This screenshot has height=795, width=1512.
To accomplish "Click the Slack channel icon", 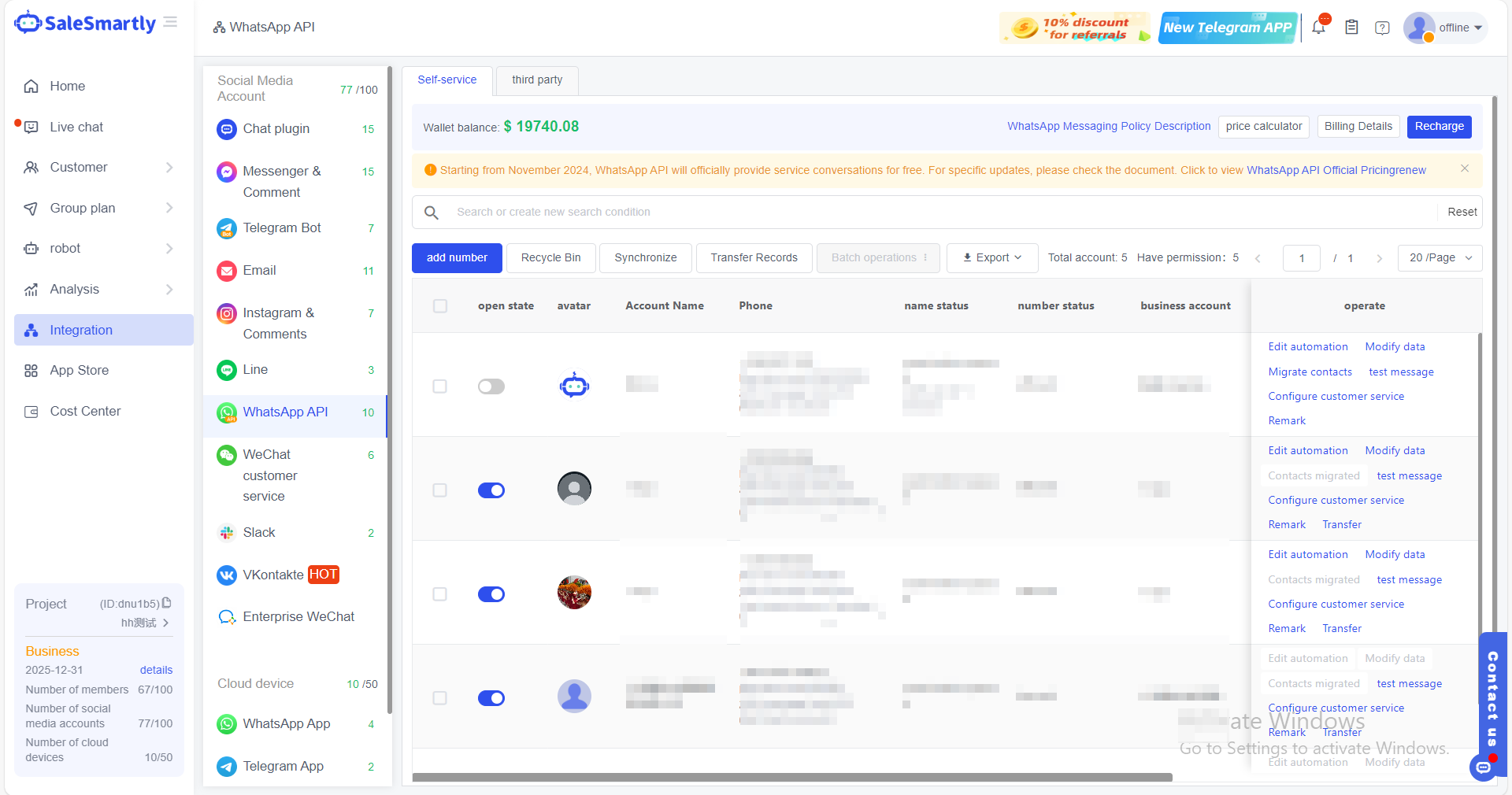I will [227, 533].
